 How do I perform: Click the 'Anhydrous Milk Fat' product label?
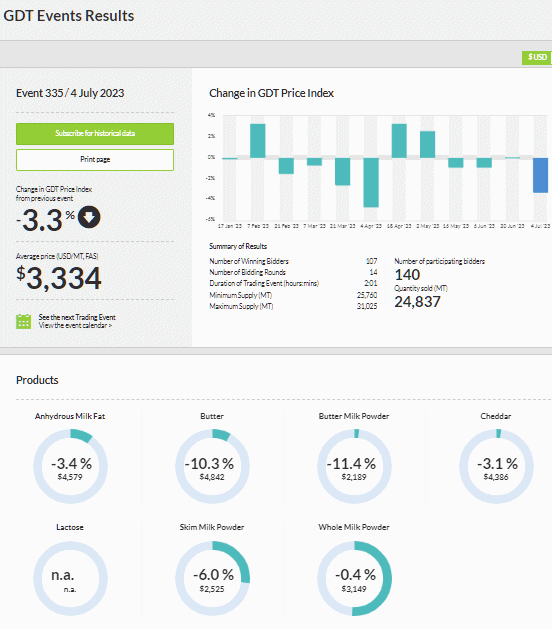[x=70, y=416]
